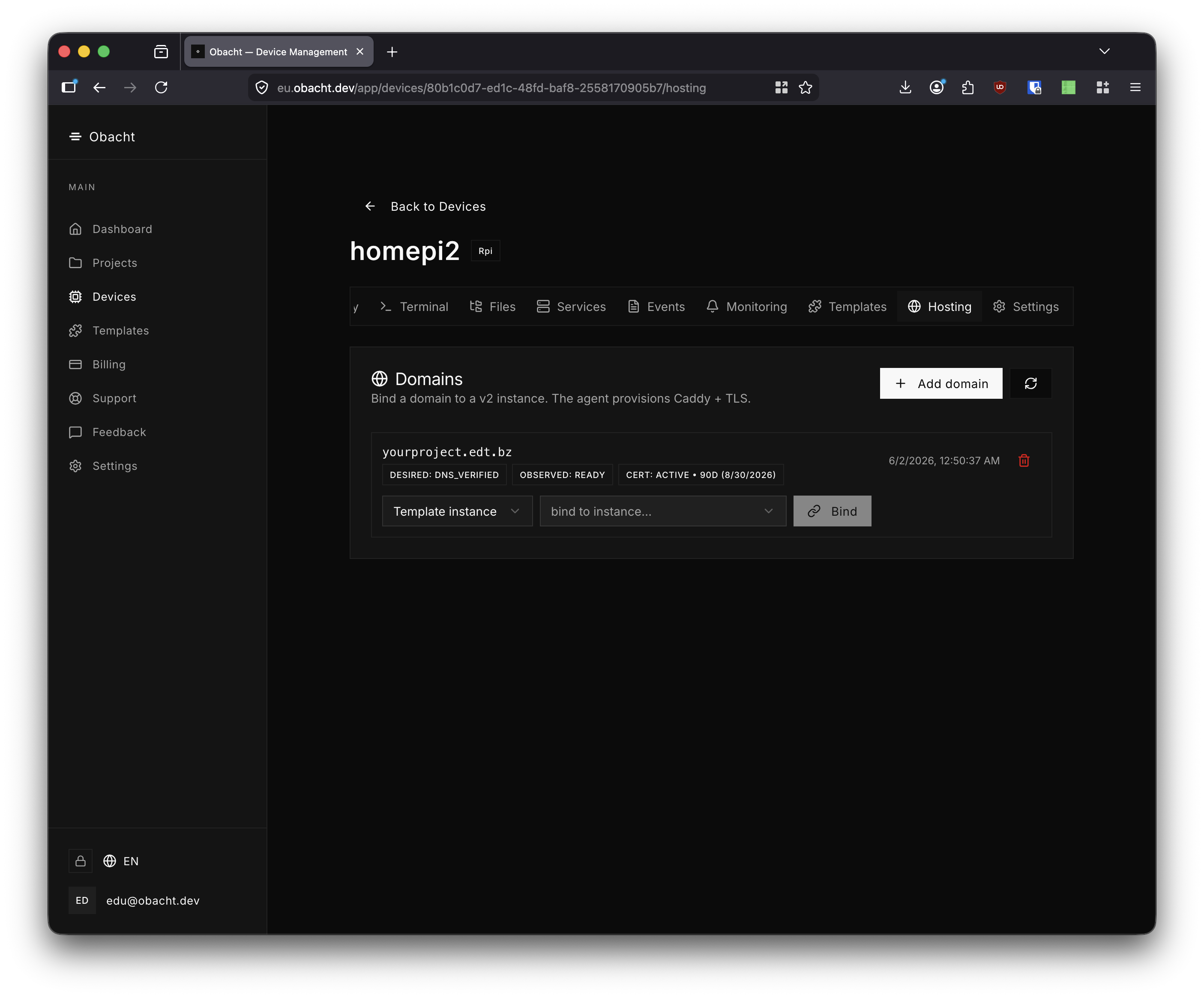This screenshot has height=998, width=1204.
Task: Select Devices in the sidebar
Action: (x=103, y=296)
